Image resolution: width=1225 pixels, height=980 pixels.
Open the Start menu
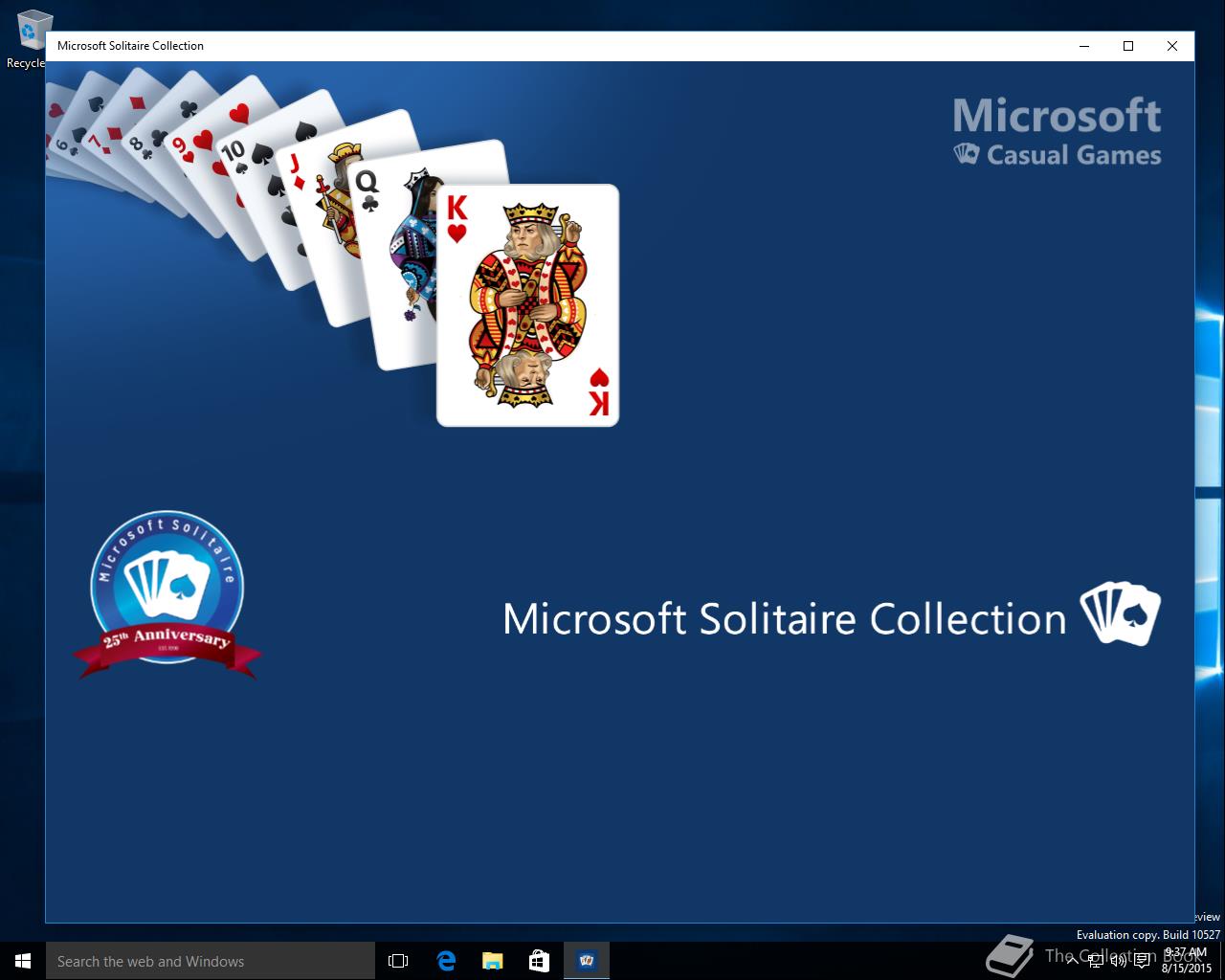click(23, 961)
